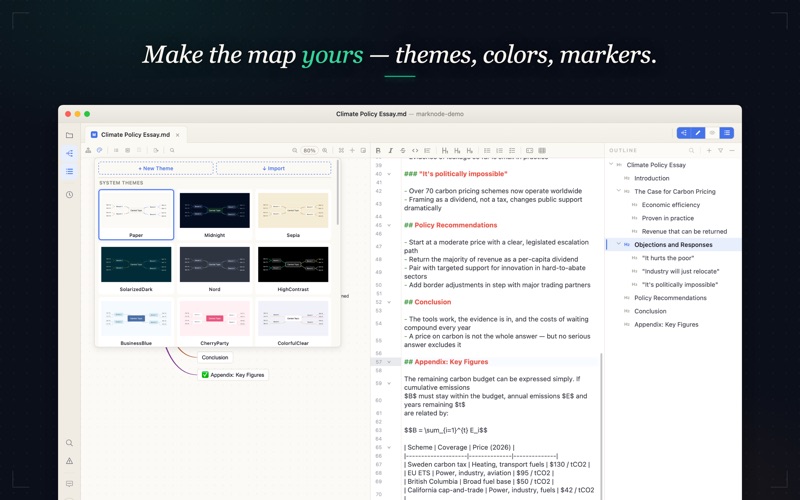This screenshot has width=800, height=500.
Task: Insert inline code formatting
Action: [x=415, y=151]
